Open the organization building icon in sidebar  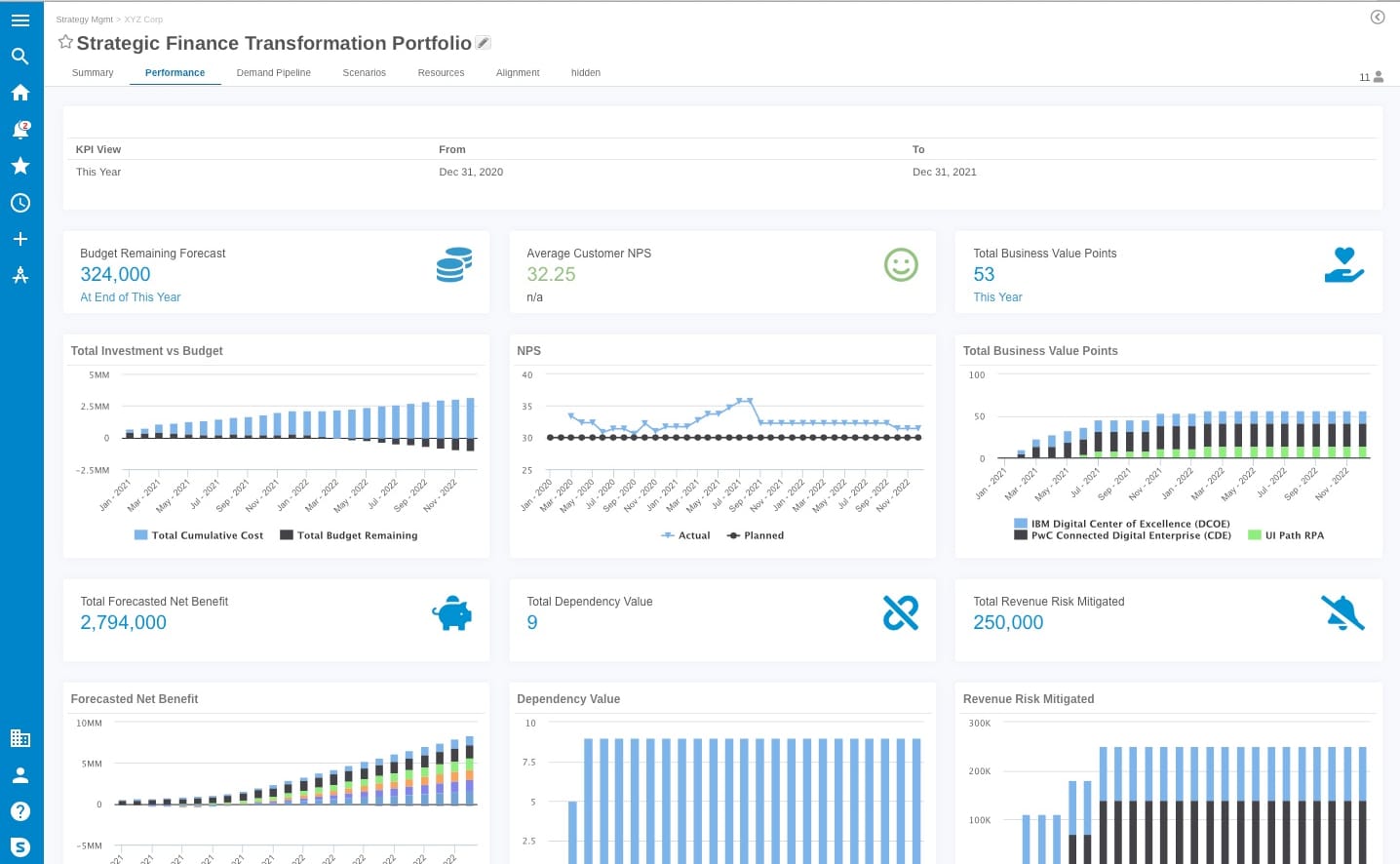click(x=19, y=738)
